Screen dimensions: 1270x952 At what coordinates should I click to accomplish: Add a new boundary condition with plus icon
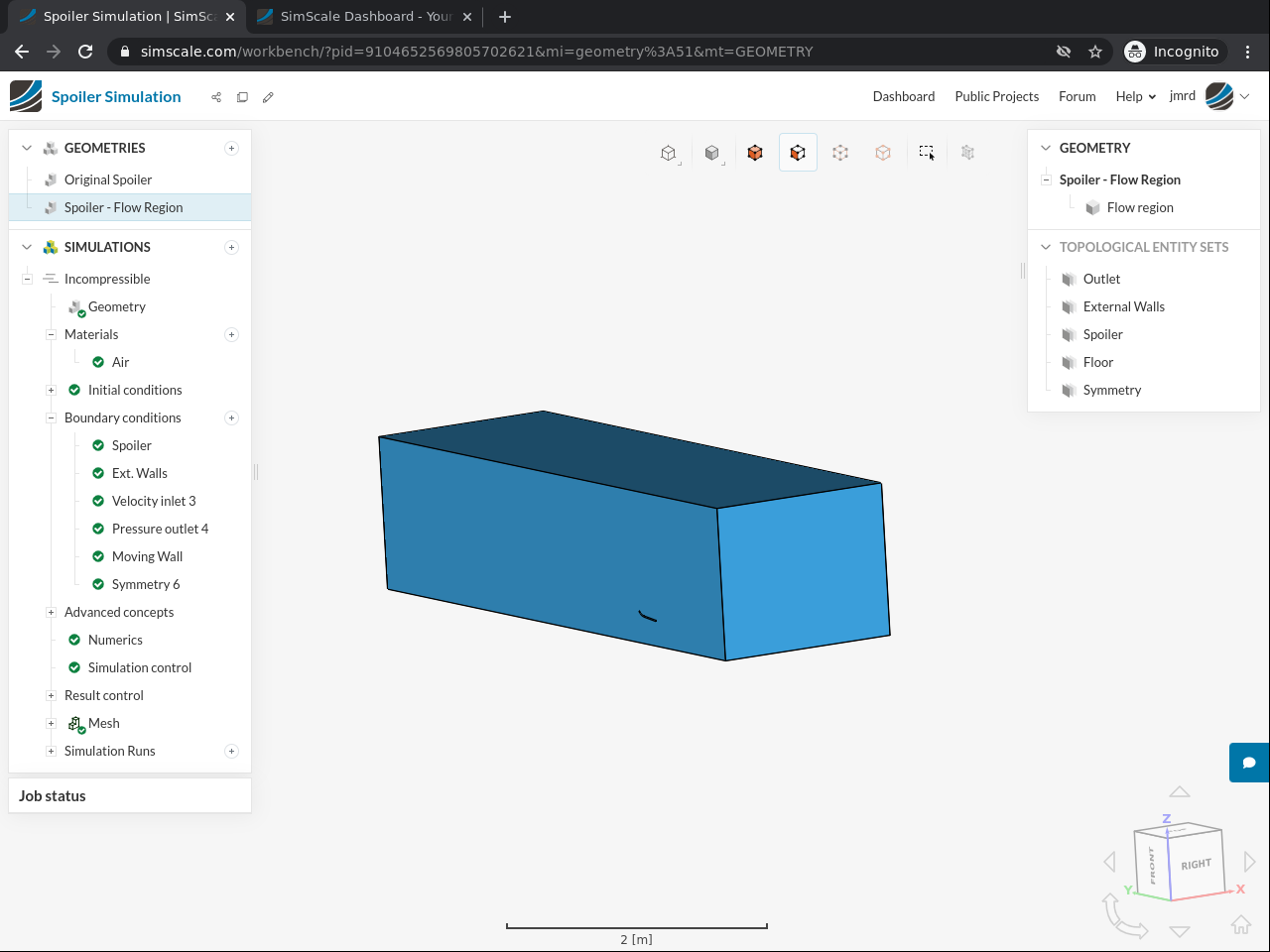(x=231, y=417)
